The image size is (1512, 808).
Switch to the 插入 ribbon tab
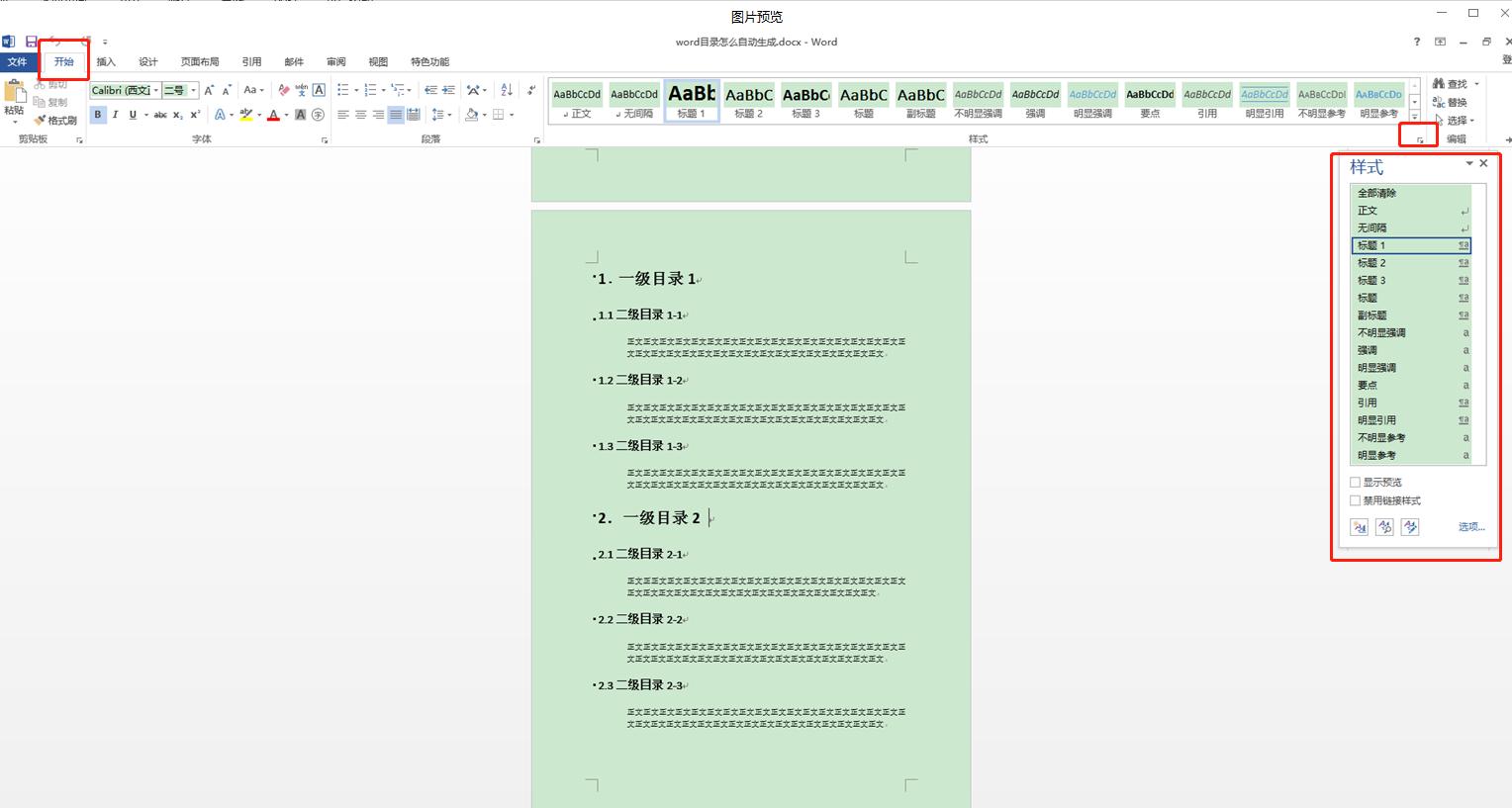(106, 61)
